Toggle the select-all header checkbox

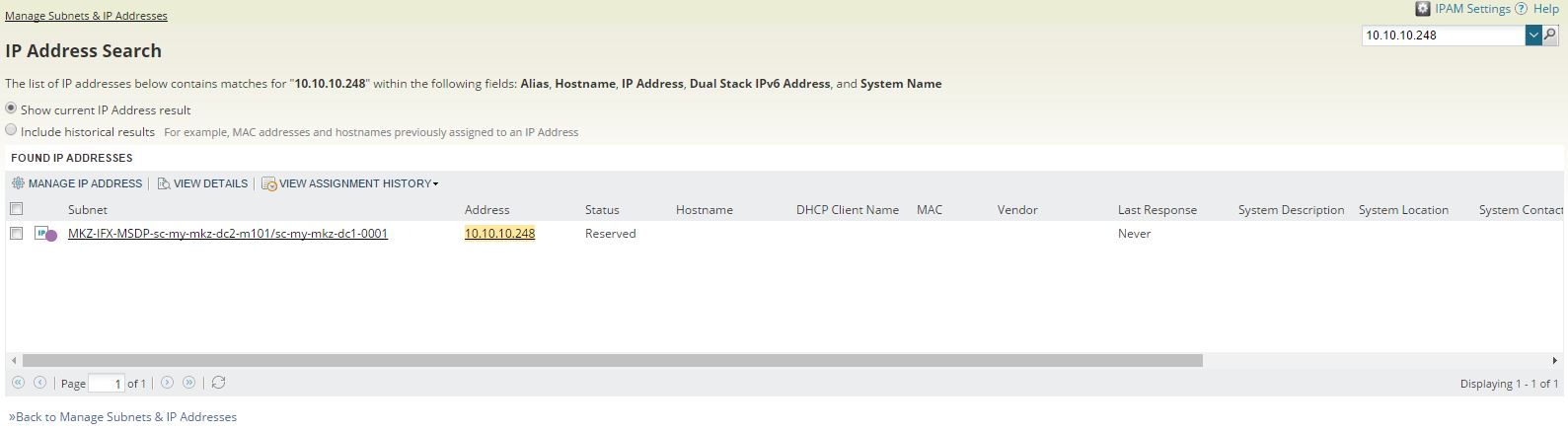(16, 209)
